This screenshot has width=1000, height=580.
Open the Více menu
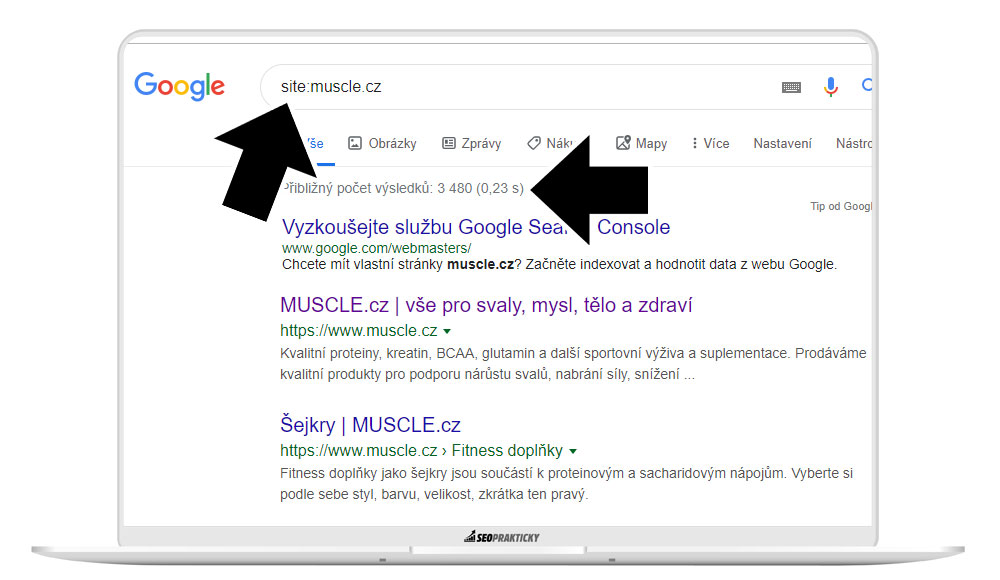pos(710,144)
